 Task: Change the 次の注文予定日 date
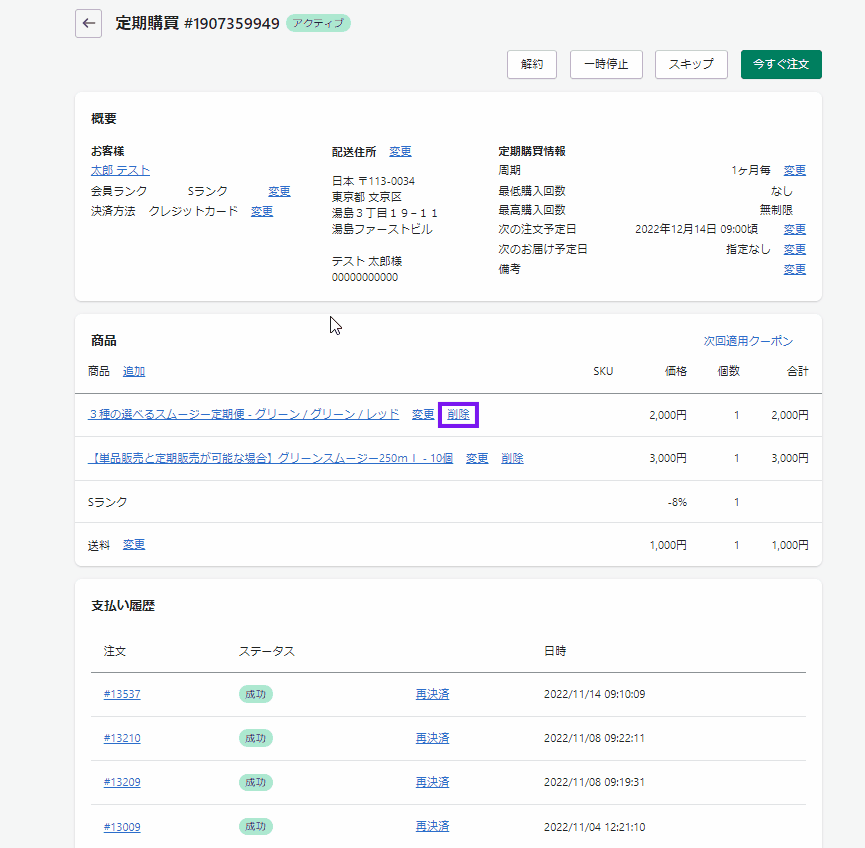click(794, 229)
